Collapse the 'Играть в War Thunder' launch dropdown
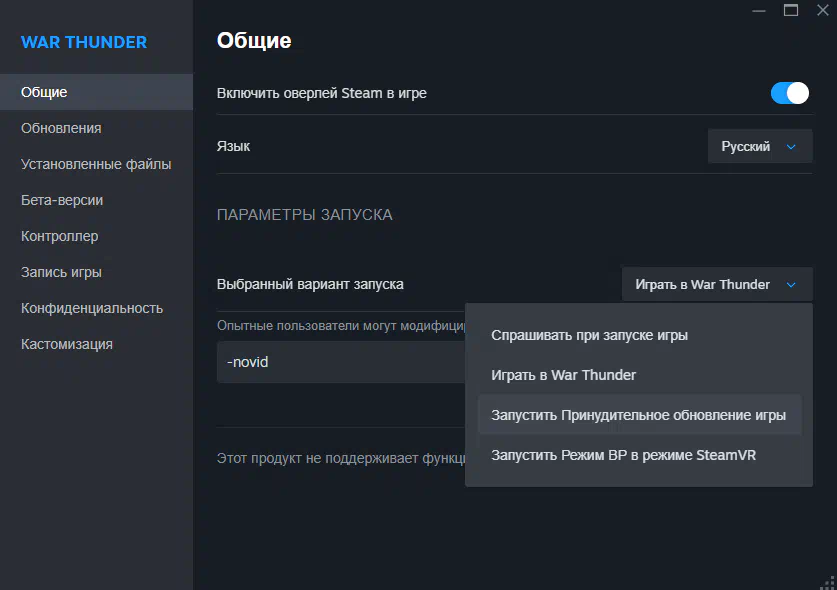Viewport: 837px width, 590px height. coord(716,284)
